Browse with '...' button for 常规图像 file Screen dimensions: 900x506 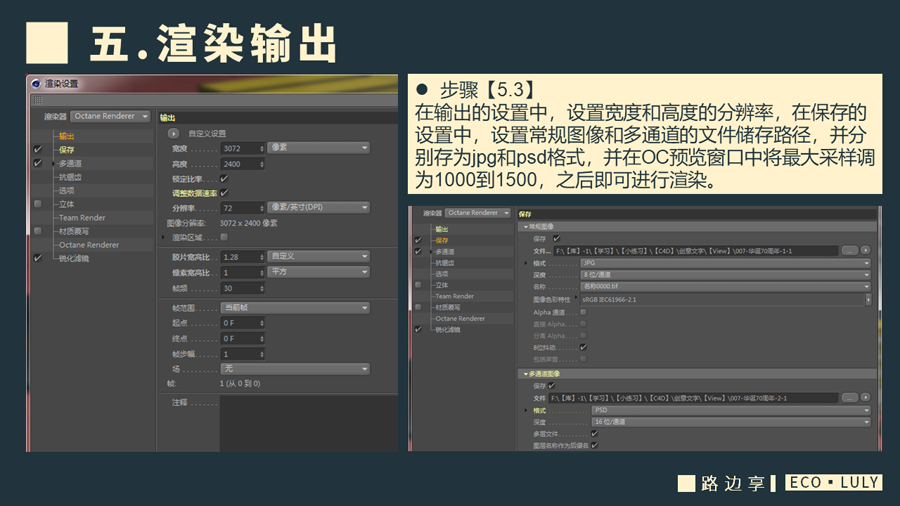pos(849,250)
